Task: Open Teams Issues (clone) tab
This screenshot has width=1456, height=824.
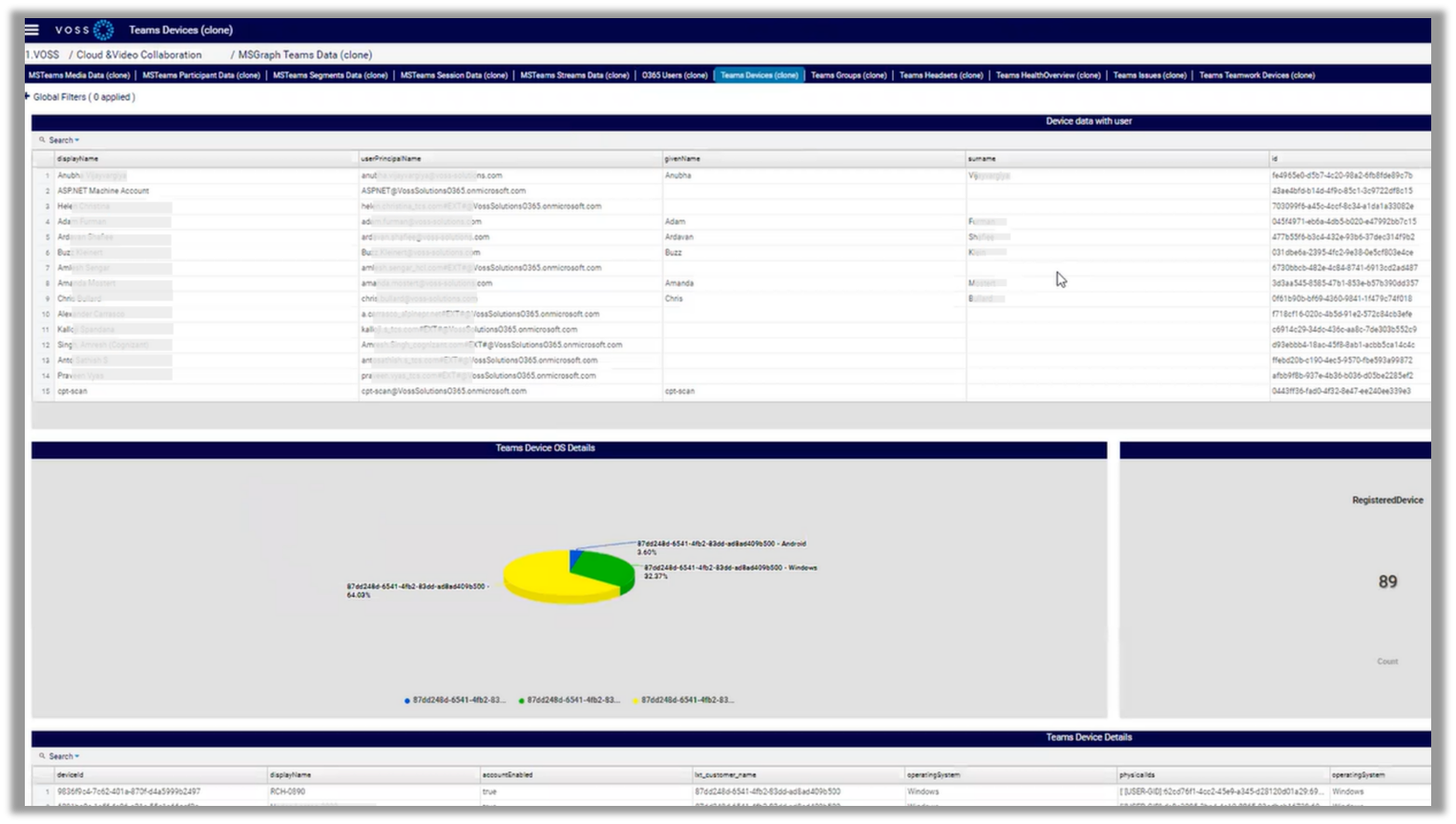Action: (x=1150, y=75)
